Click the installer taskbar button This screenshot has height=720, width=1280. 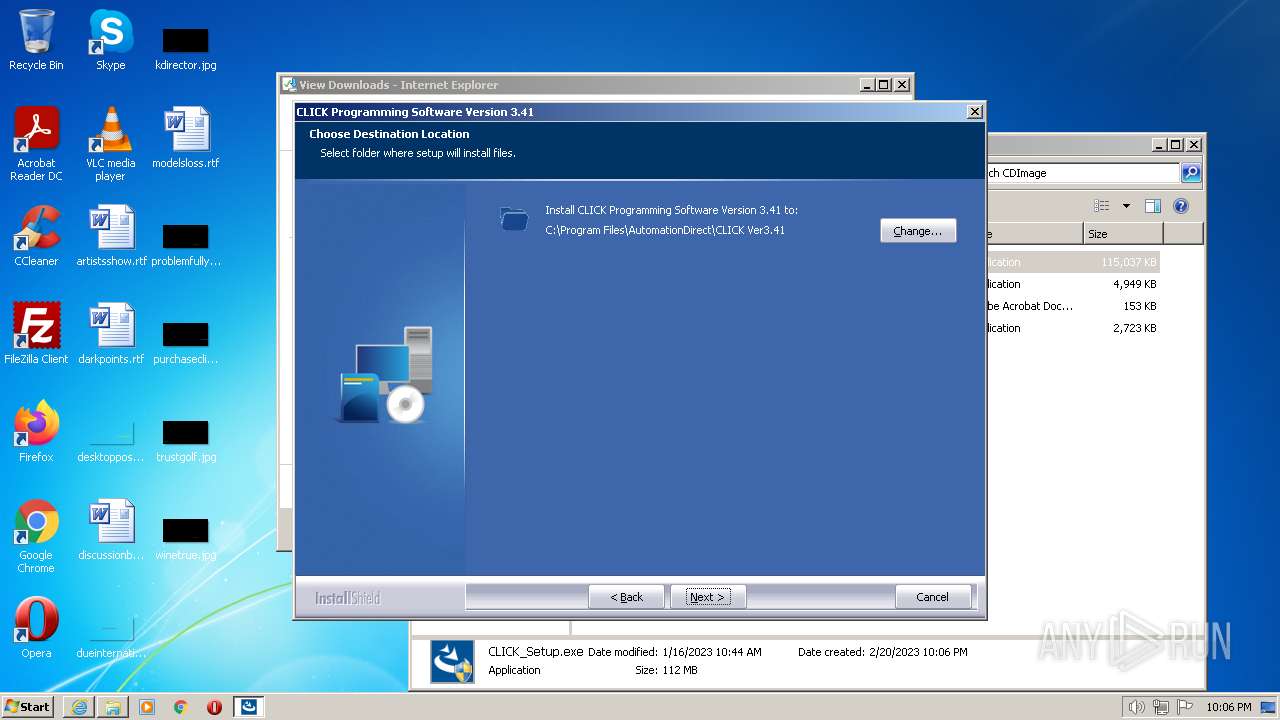[248, 707]
